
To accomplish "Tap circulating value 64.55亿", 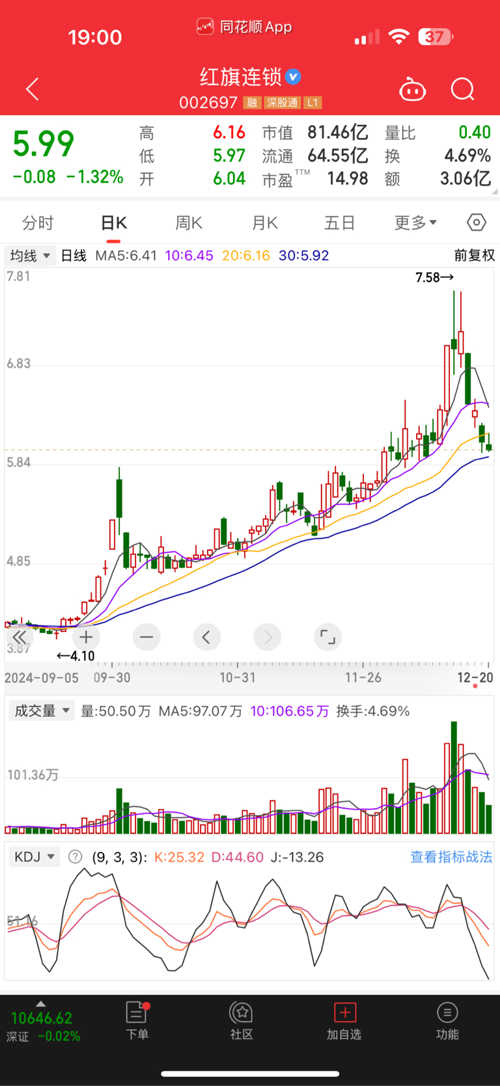I will tap(339, 156).
